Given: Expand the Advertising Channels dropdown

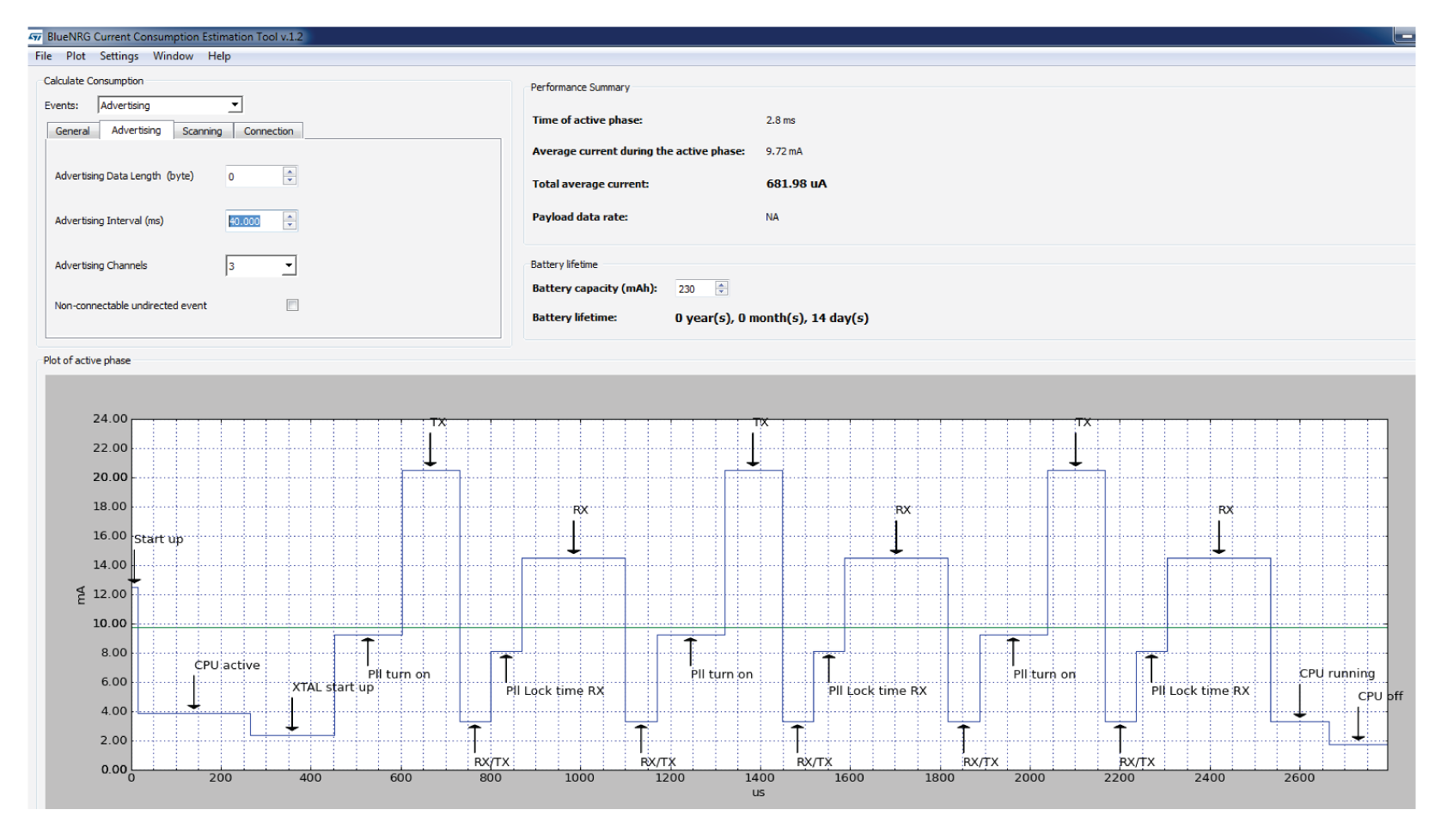Looking at the screenshot, I should (x=289, y=265).
